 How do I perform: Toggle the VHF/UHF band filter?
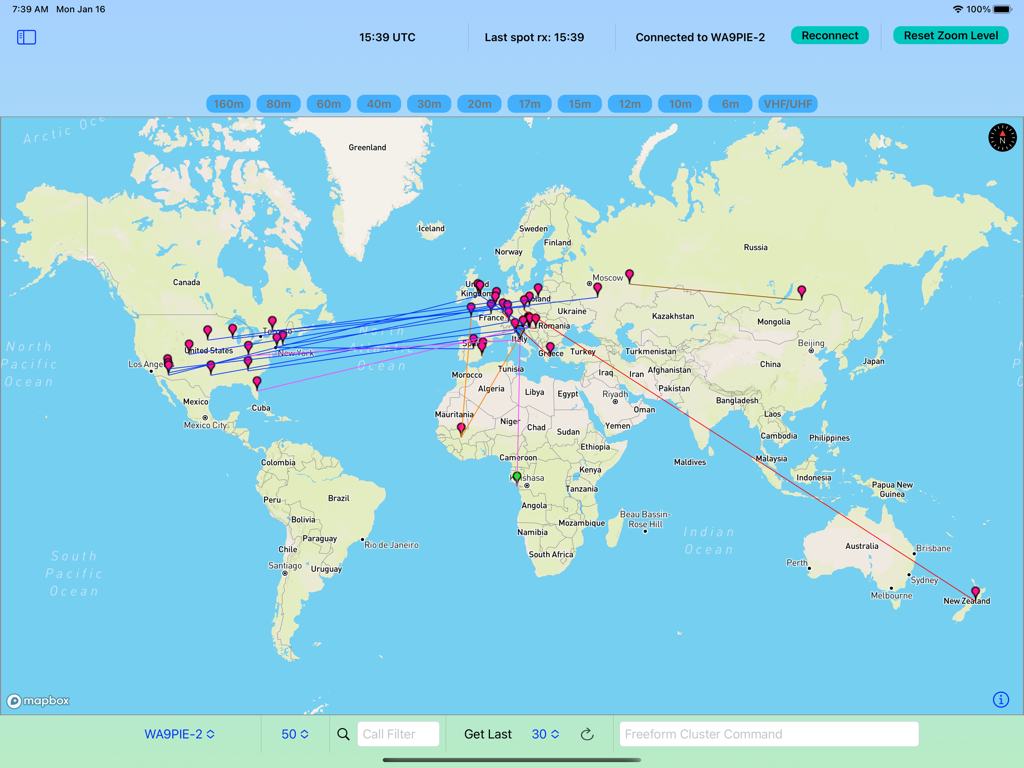pyautogui.click(x=788, y=103)
